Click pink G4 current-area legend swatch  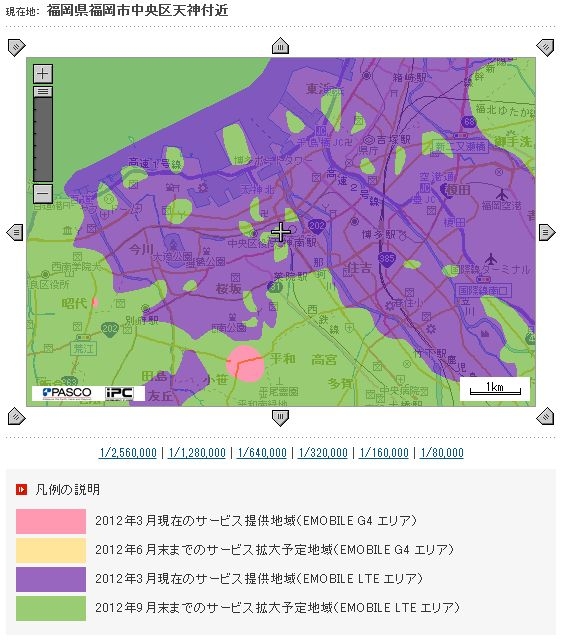coord(51,521)
